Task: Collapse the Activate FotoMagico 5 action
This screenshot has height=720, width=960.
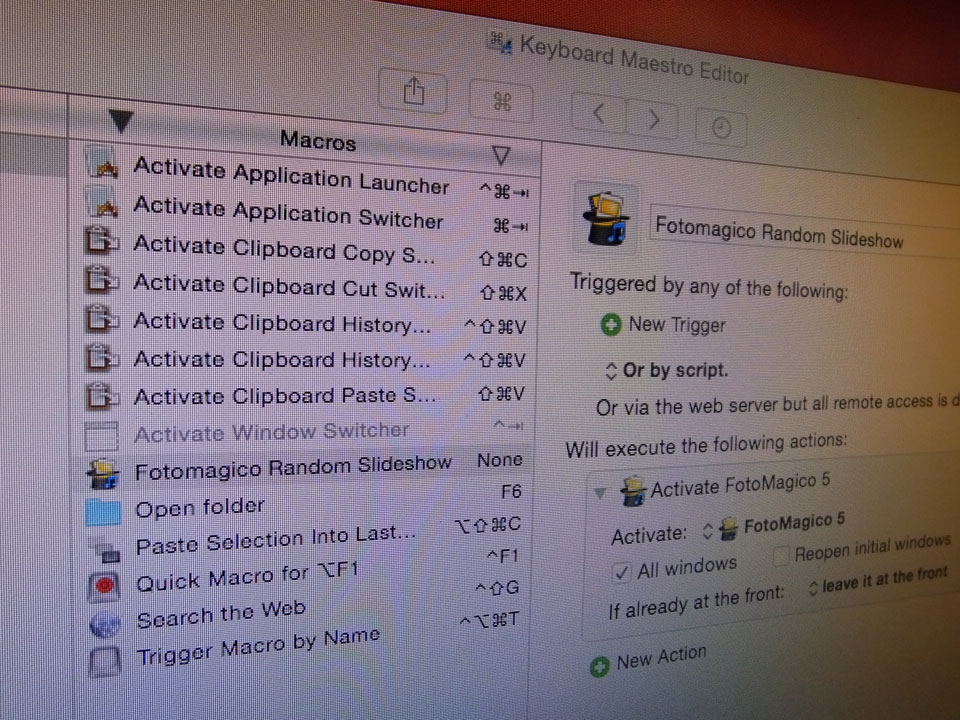Action: point(600,492)
